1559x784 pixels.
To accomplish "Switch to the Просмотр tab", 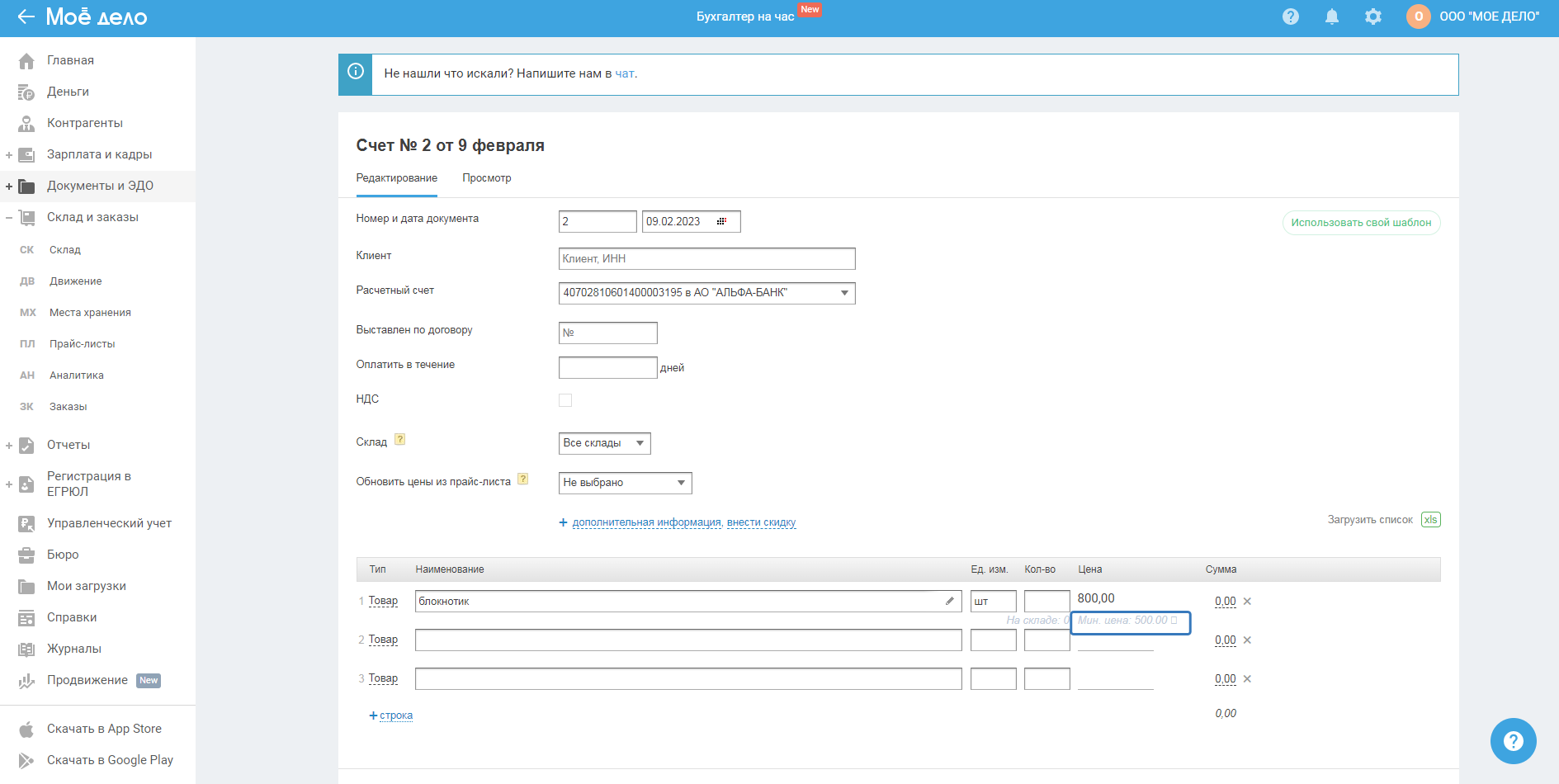I will [x=486, y=178].
